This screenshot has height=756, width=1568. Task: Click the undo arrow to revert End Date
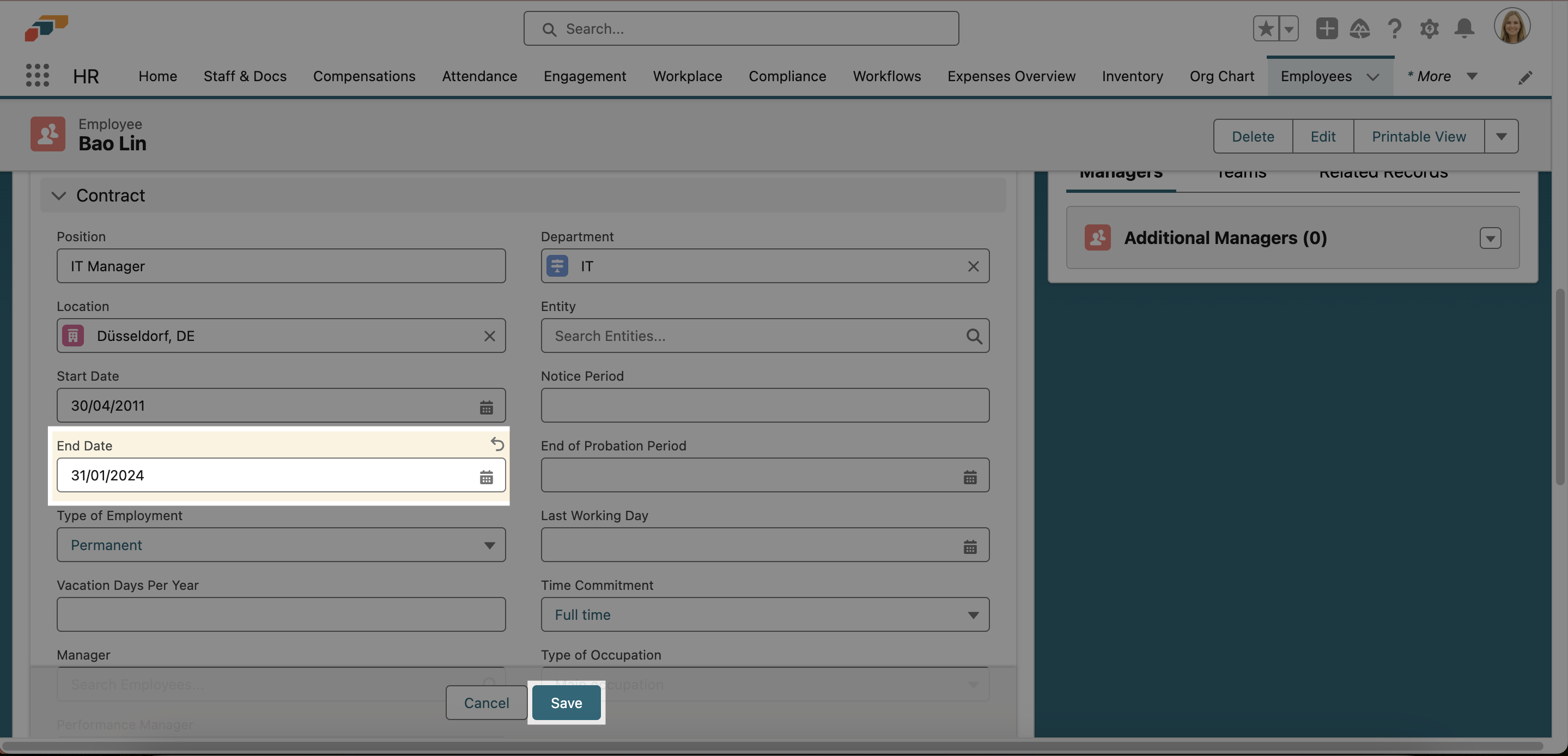(x=498, y=444)
